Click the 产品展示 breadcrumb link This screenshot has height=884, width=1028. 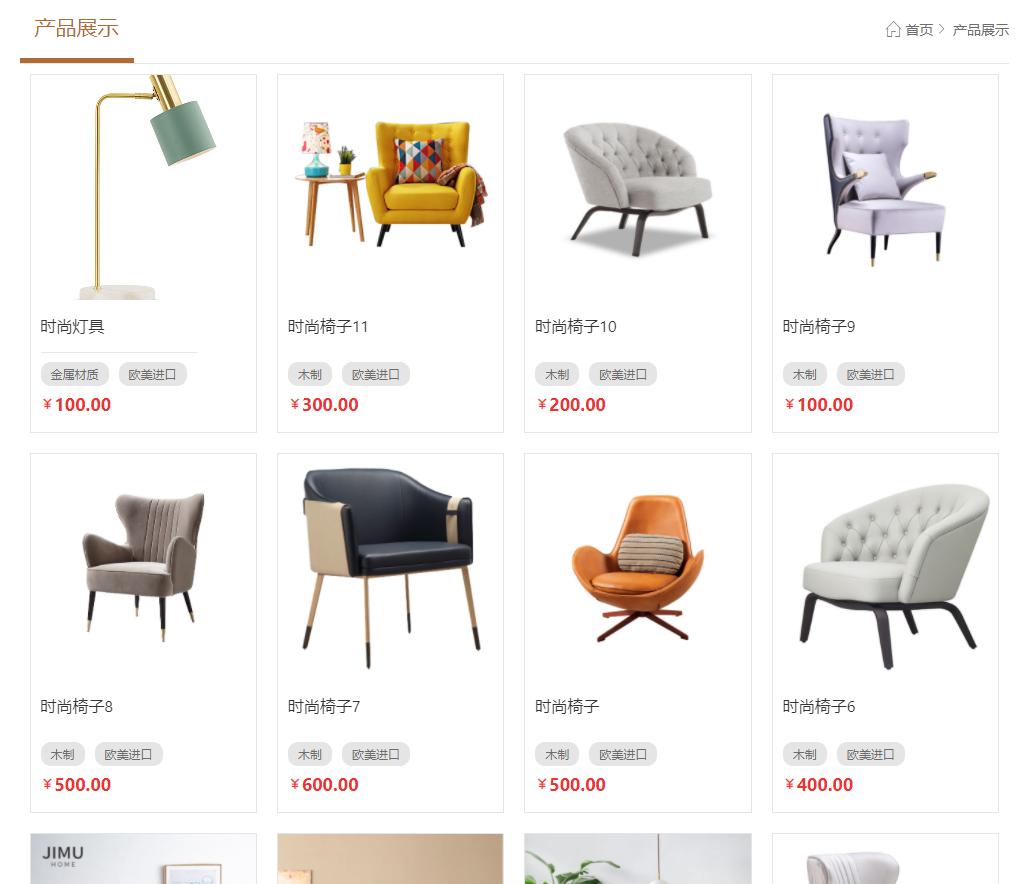[x=980, y=30]
